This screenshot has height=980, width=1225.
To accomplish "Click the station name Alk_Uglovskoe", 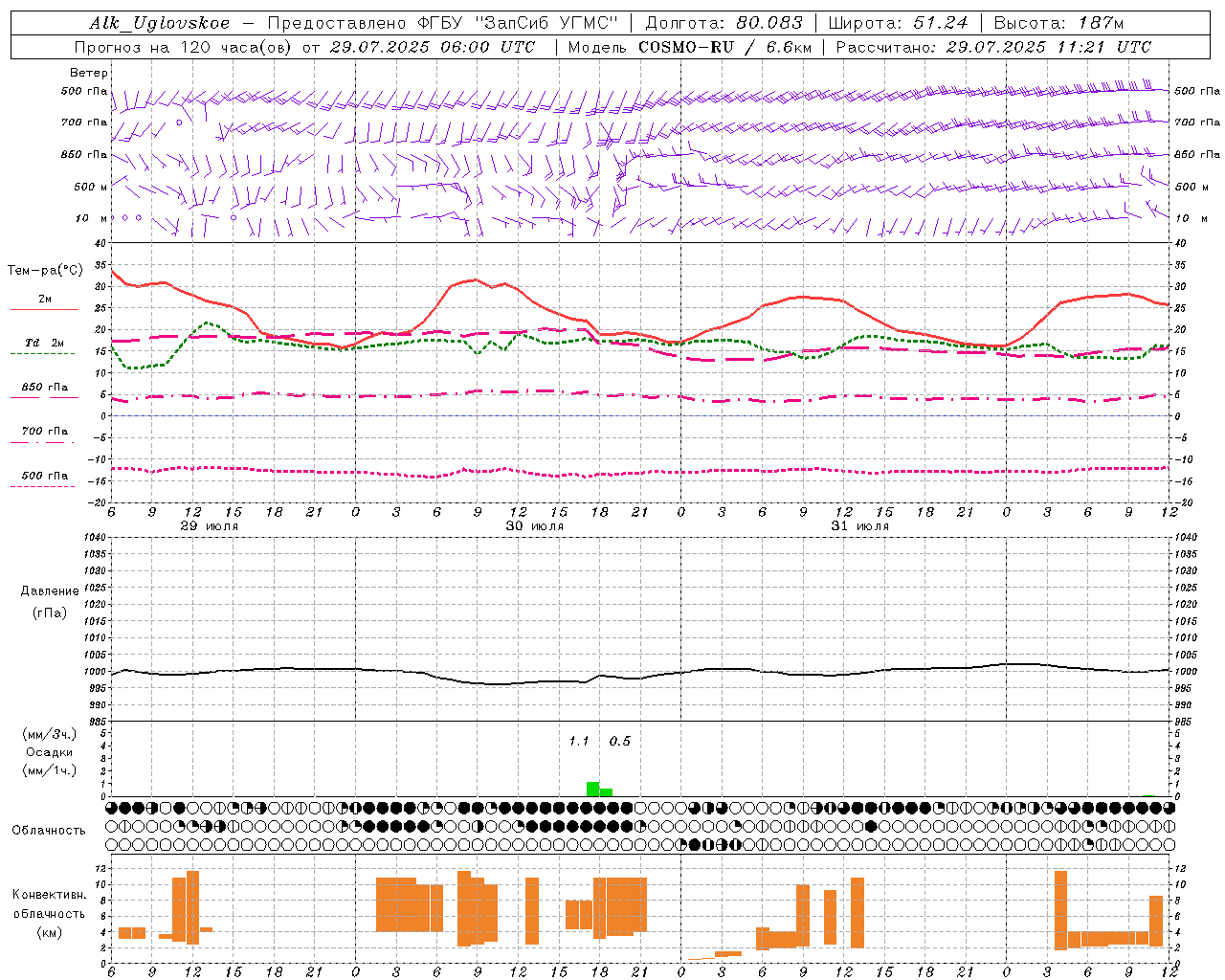I will (161, 23).
